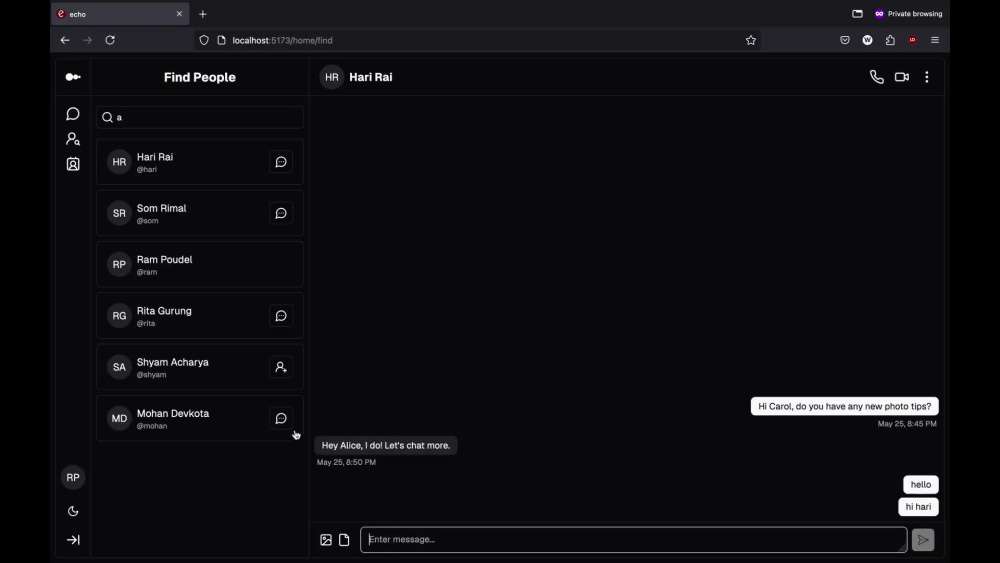Viewport: 1000px width, 563px height.
Task: Message Som Rimal via chat icon
Action: [281, 214]
